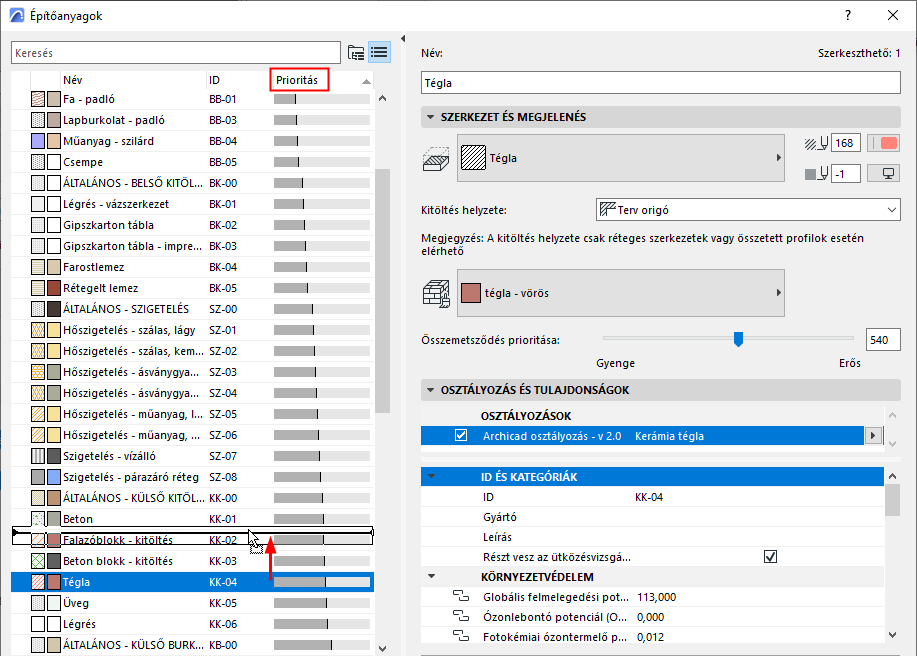Screen dimensions: 917x656
Task: Click the Keresés search field
Action: (175, 53)
